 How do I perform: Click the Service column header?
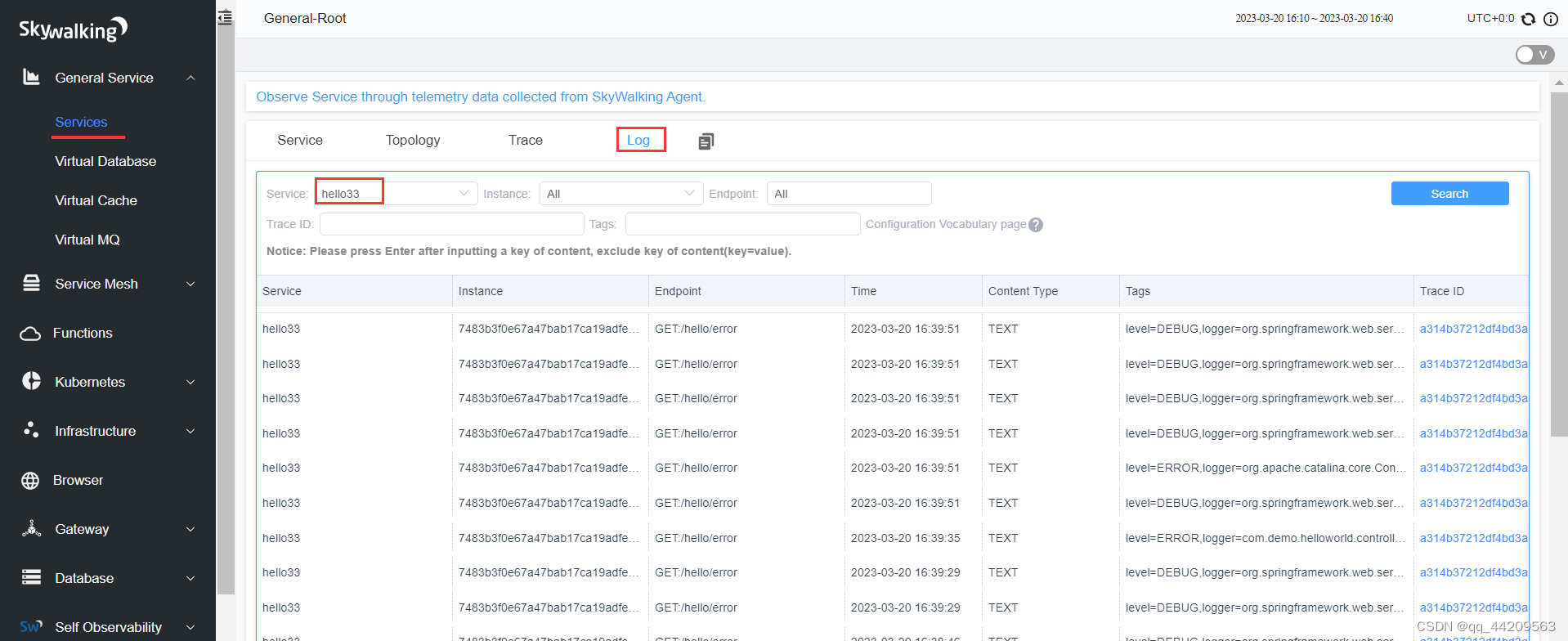pyautogui.click(x=281, y=291)
